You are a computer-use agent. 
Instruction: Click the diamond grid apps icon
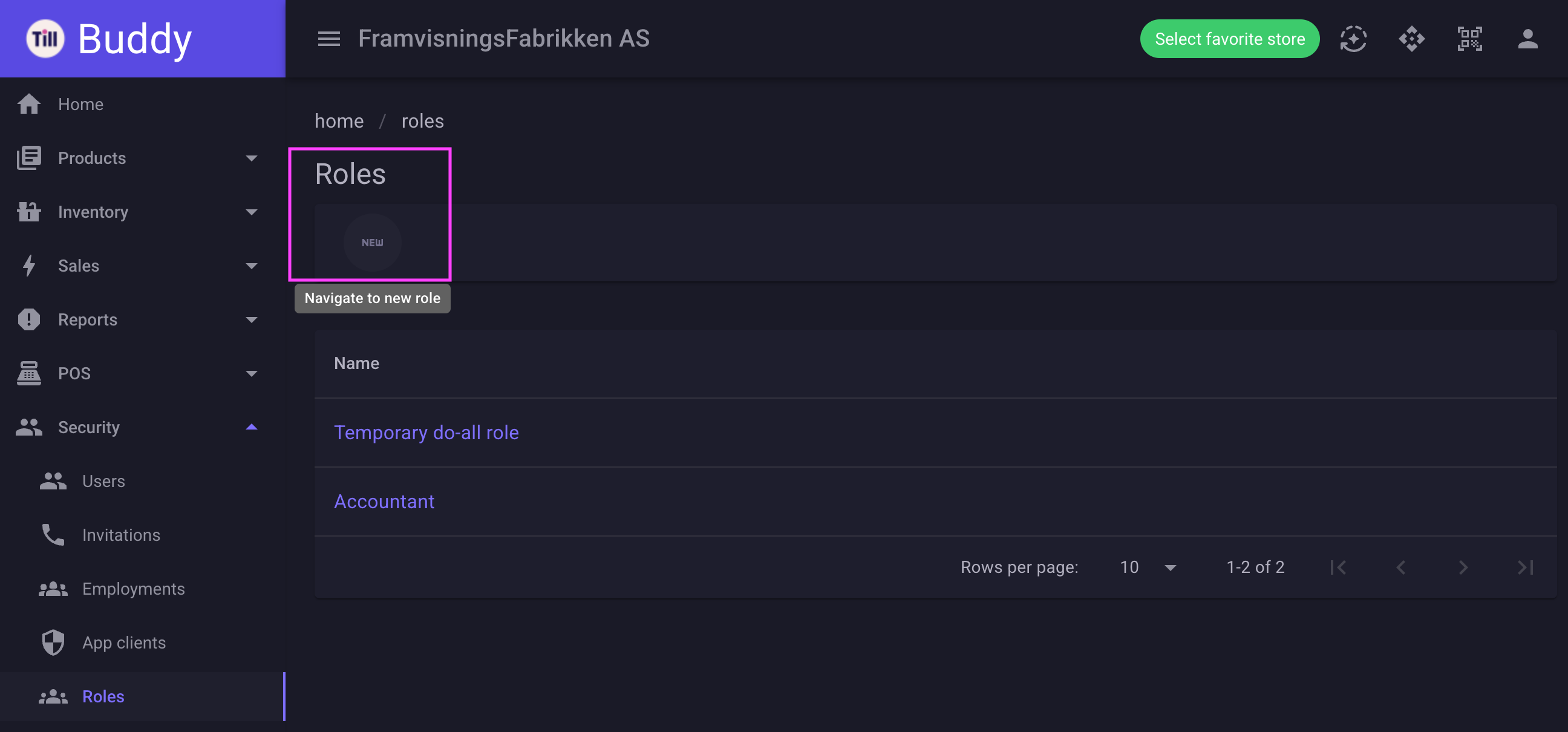click(x=1411, y=39)
